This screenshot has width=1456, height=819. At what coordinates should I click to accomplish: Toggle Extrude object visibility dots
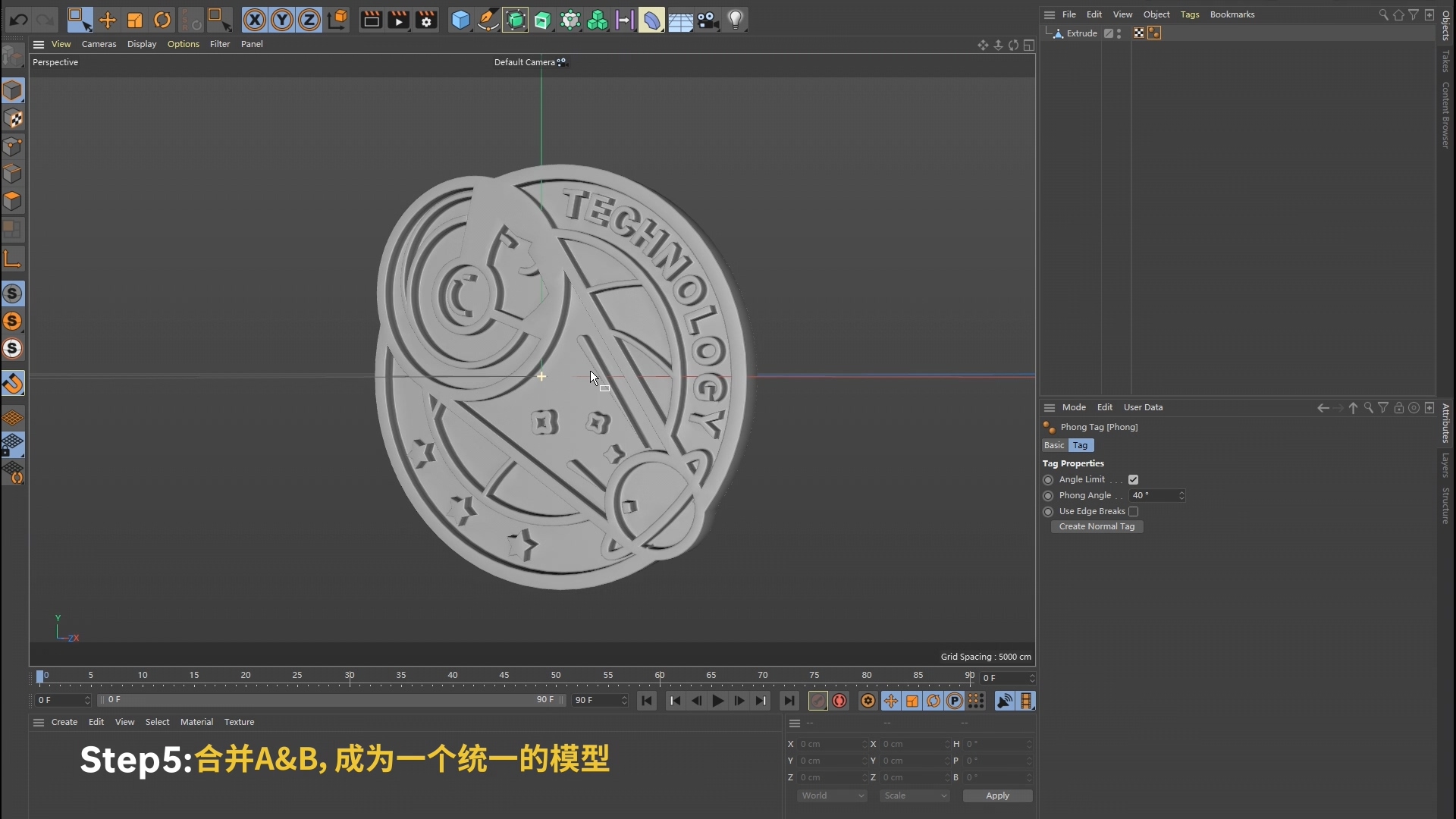point(1119,33)
